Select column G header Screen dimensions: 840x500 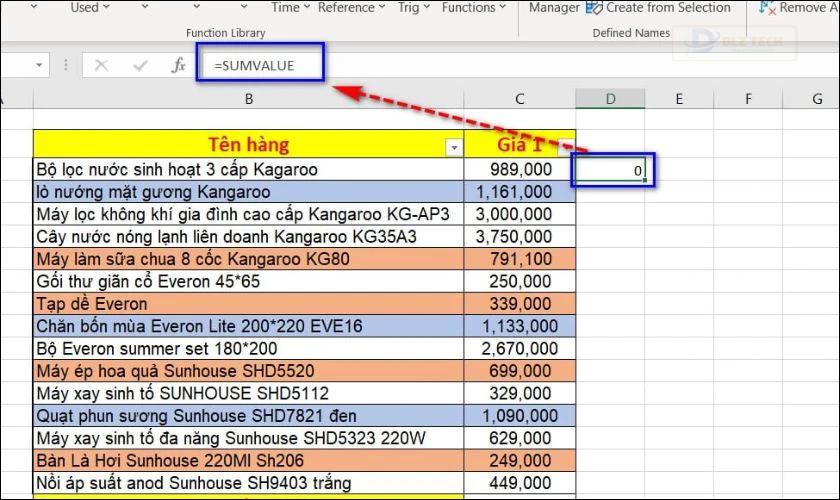point(811,99)
